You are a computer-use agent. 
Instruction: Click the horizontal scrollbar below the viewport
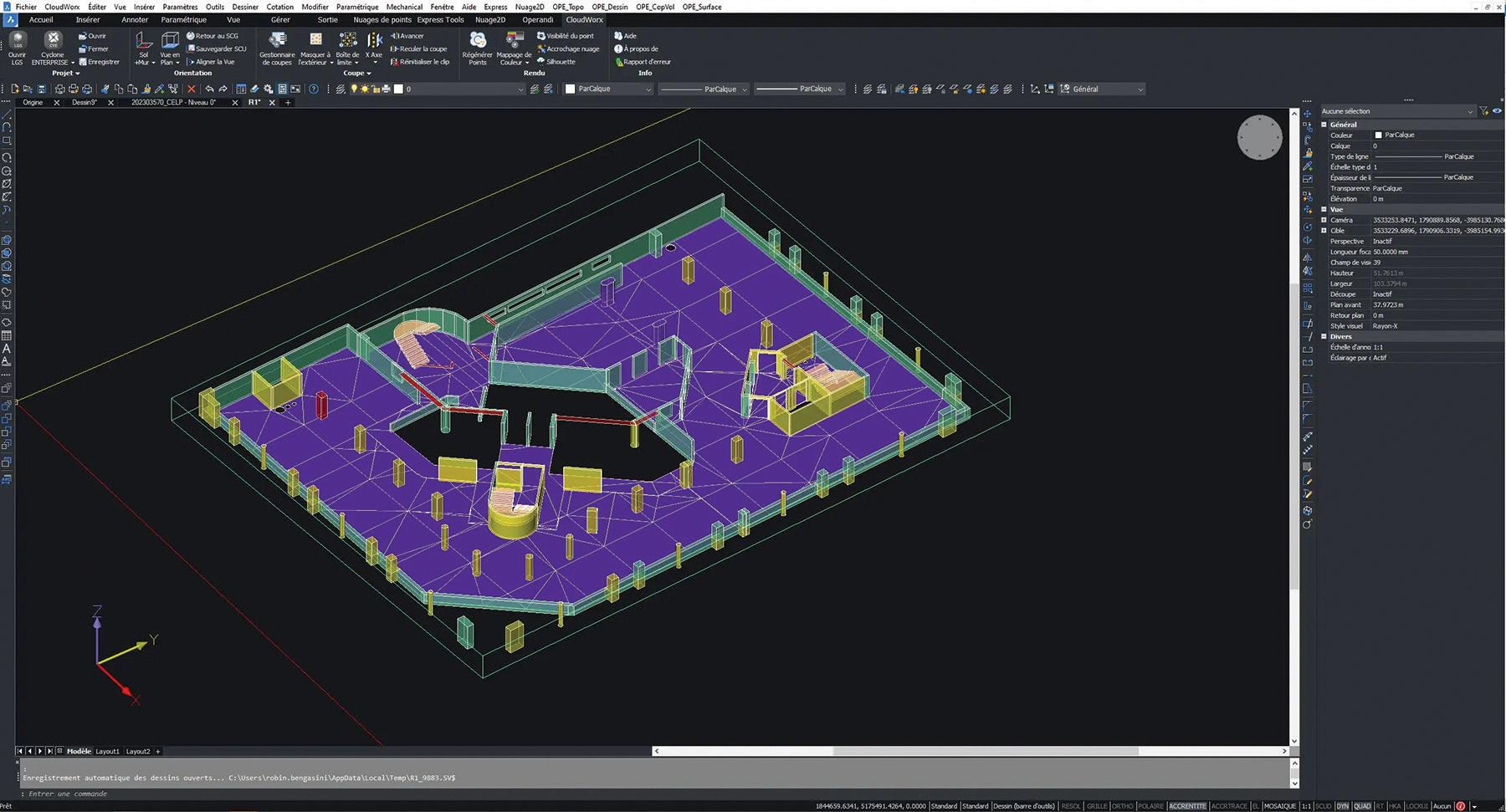pos(971,751)
